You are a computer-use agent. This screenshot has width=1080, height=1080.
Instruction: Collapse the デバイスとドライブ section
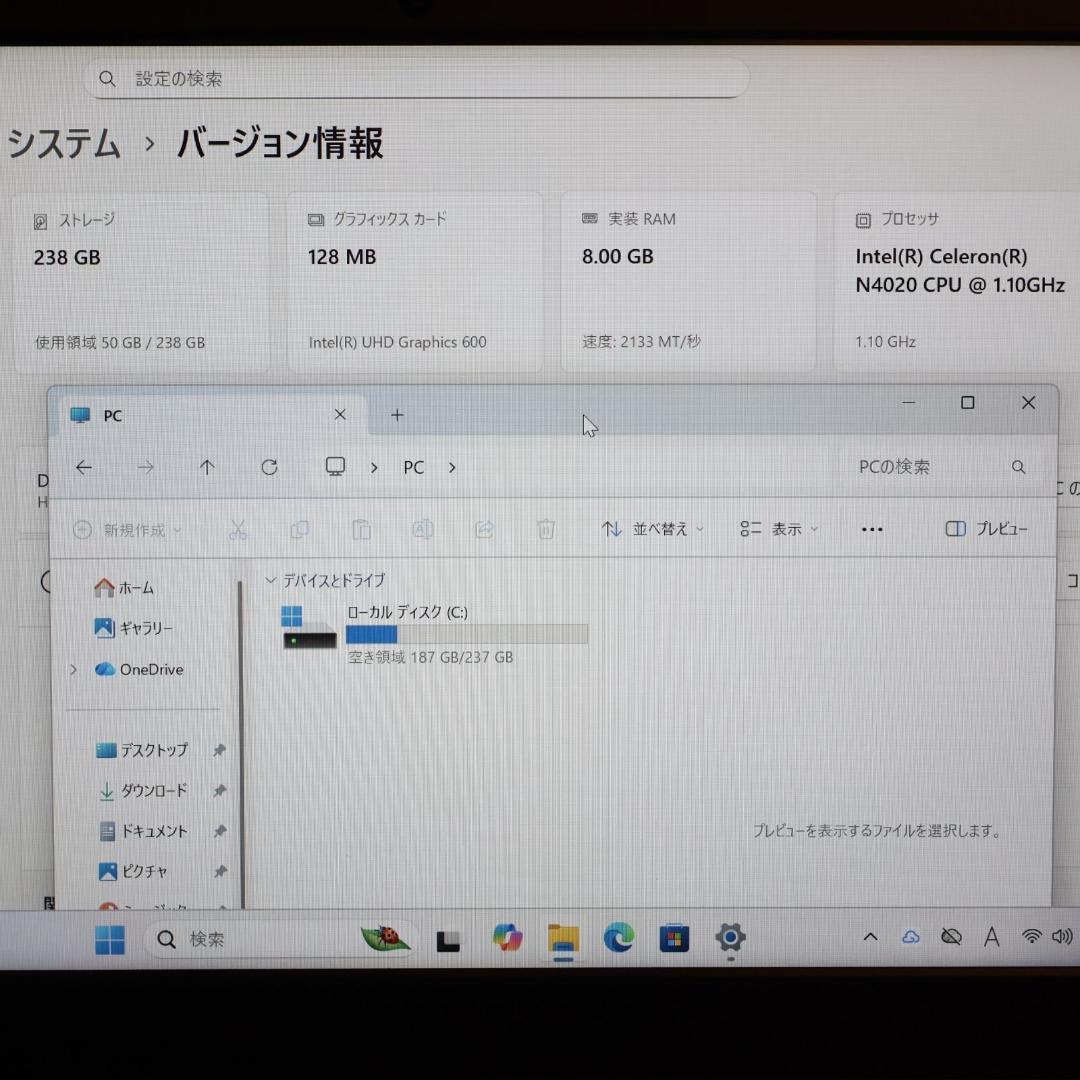[270, 580]
